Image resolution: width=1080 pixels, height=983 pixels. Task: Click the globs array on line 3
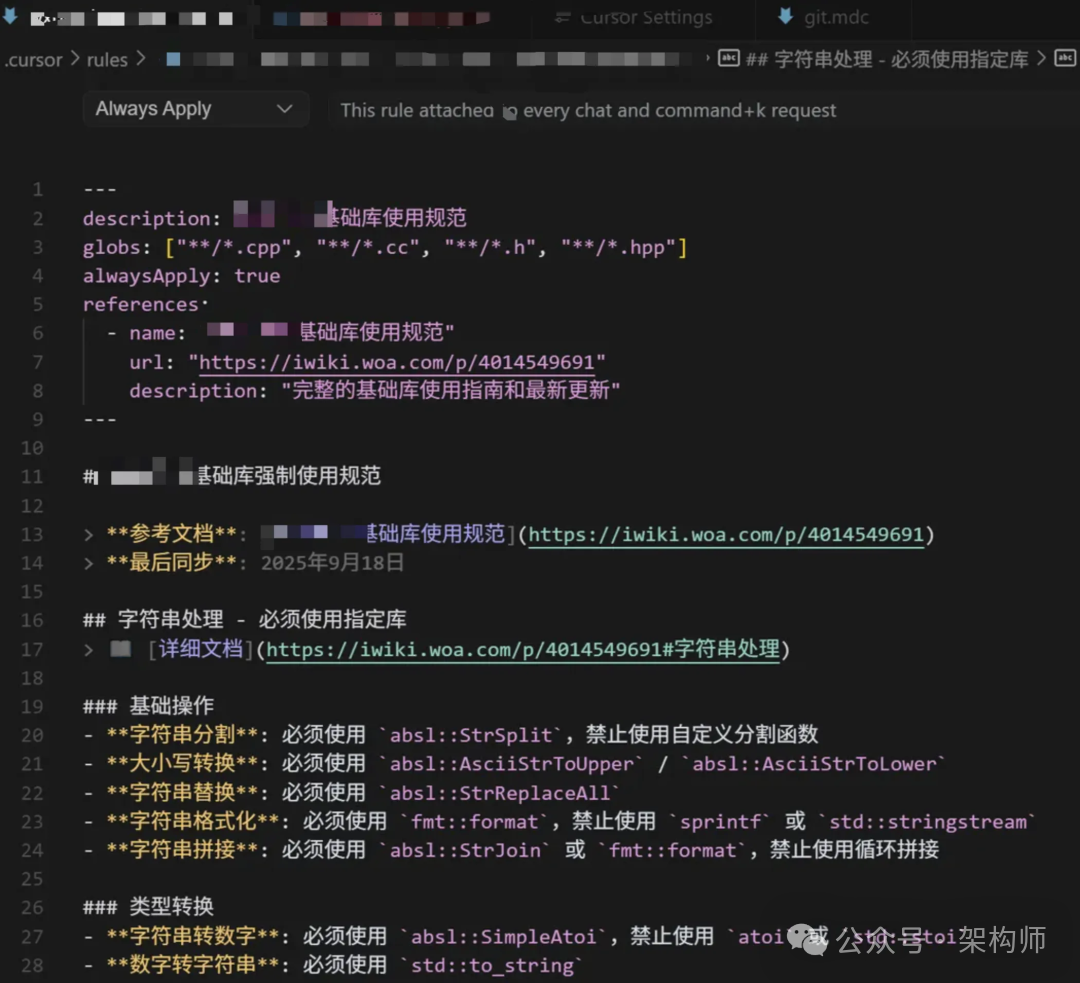426,247
